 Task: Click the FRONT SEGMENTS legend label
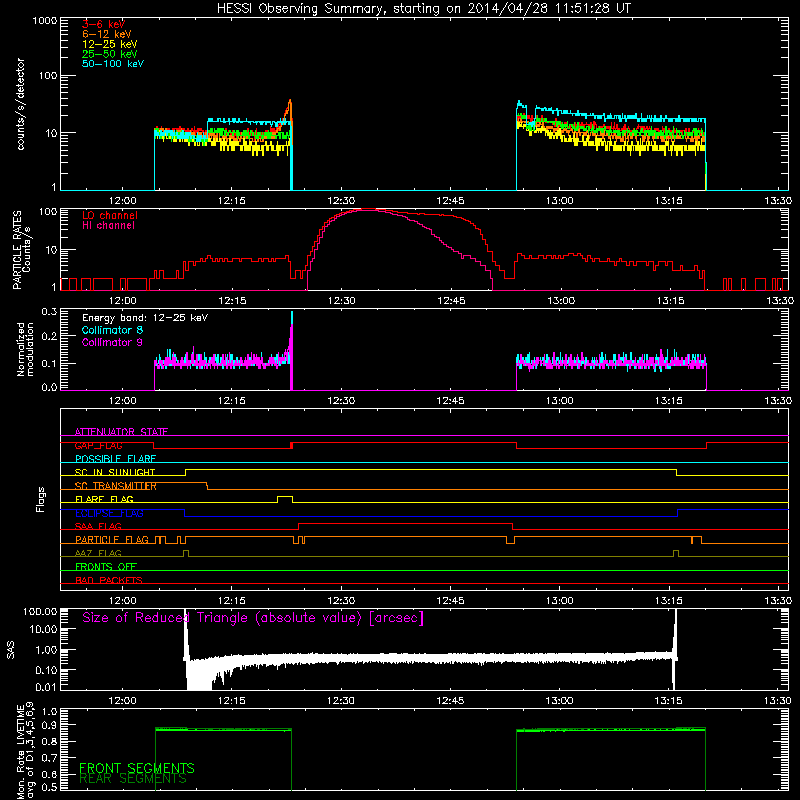click(137, 768)
